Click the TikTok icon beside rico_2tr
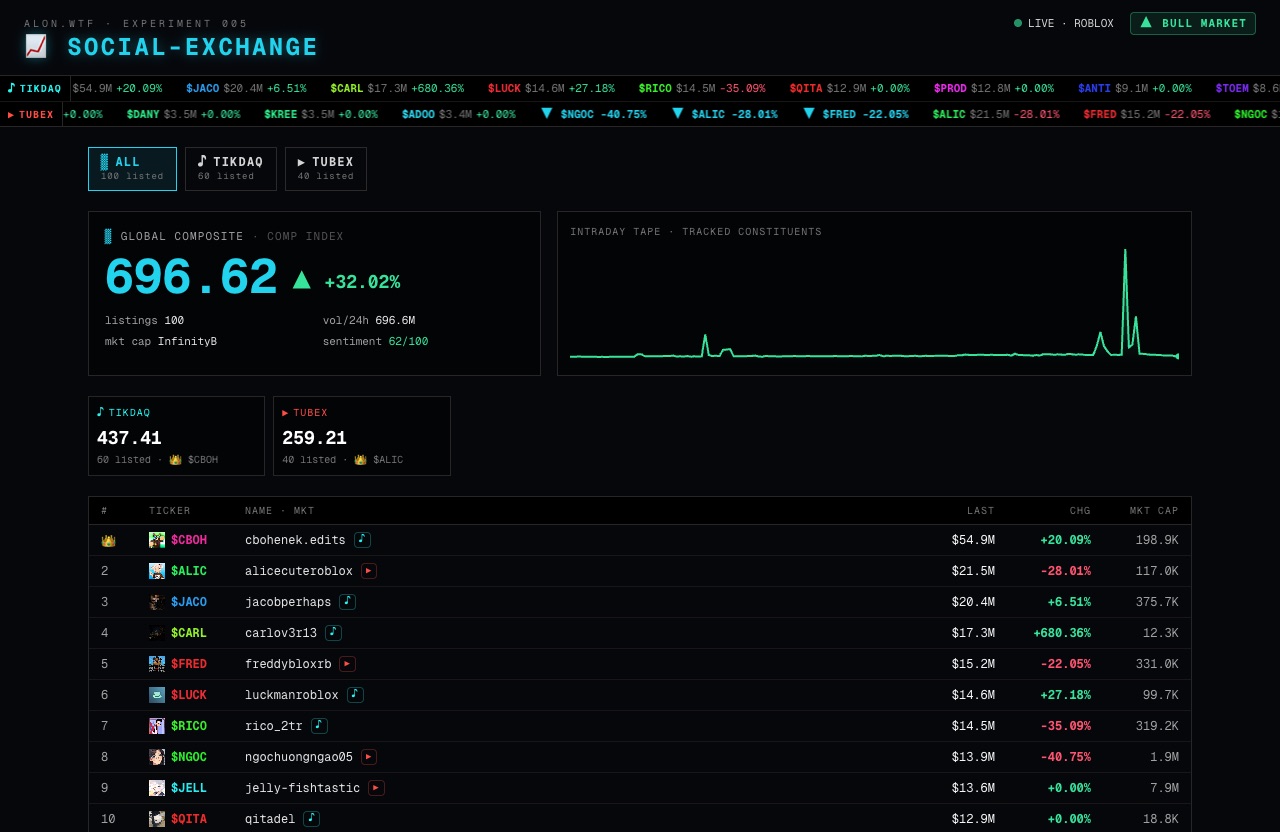The width and height of the screenshot is (1280, 832). coord(319,726)
